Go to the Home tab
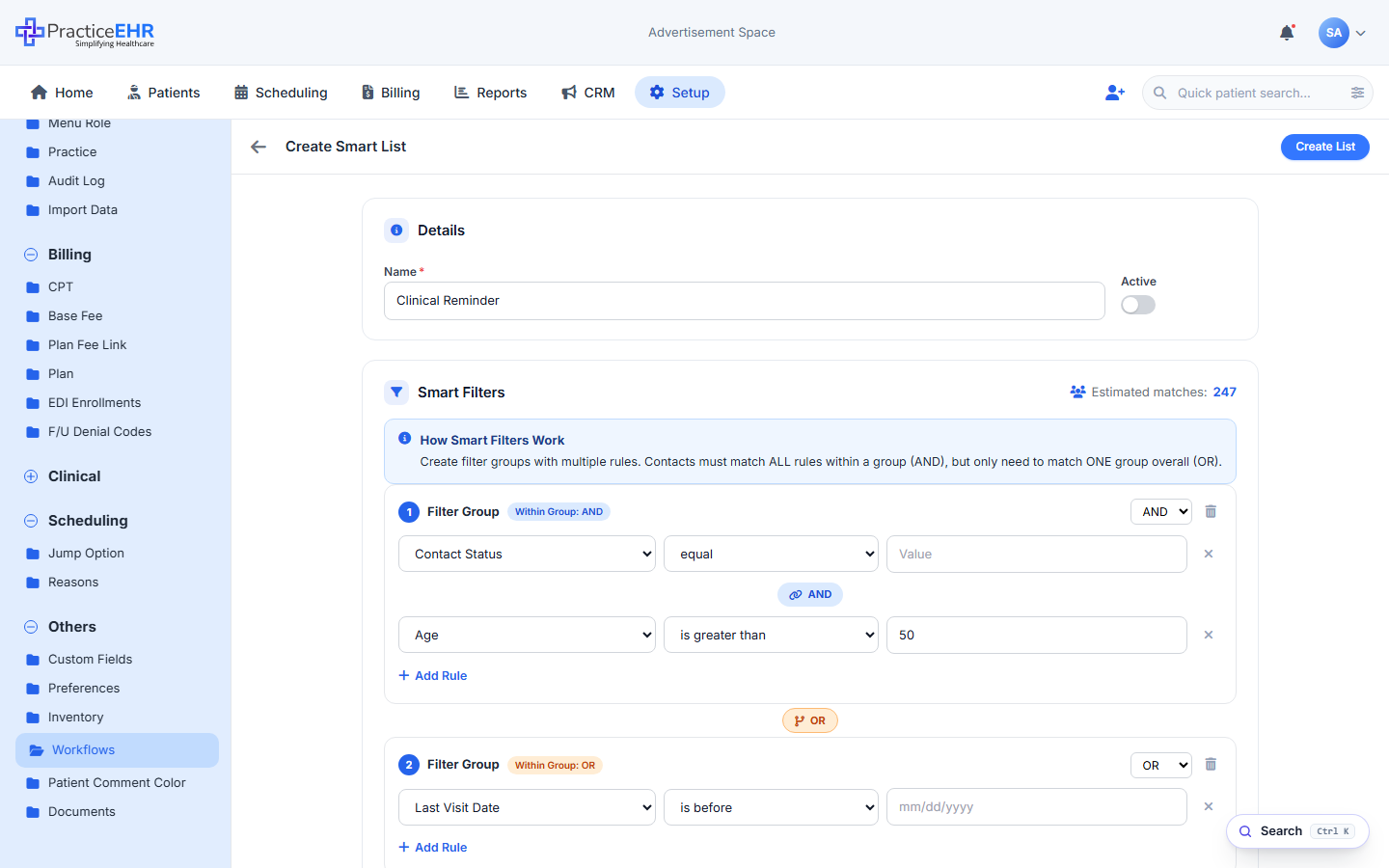The width and height of the screenshot is (1389, 868). [x=62, y=93]
